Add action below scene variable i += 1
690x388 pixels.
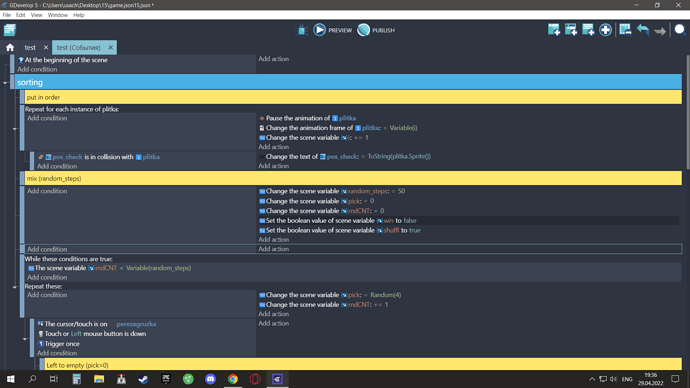click(274, 147)
